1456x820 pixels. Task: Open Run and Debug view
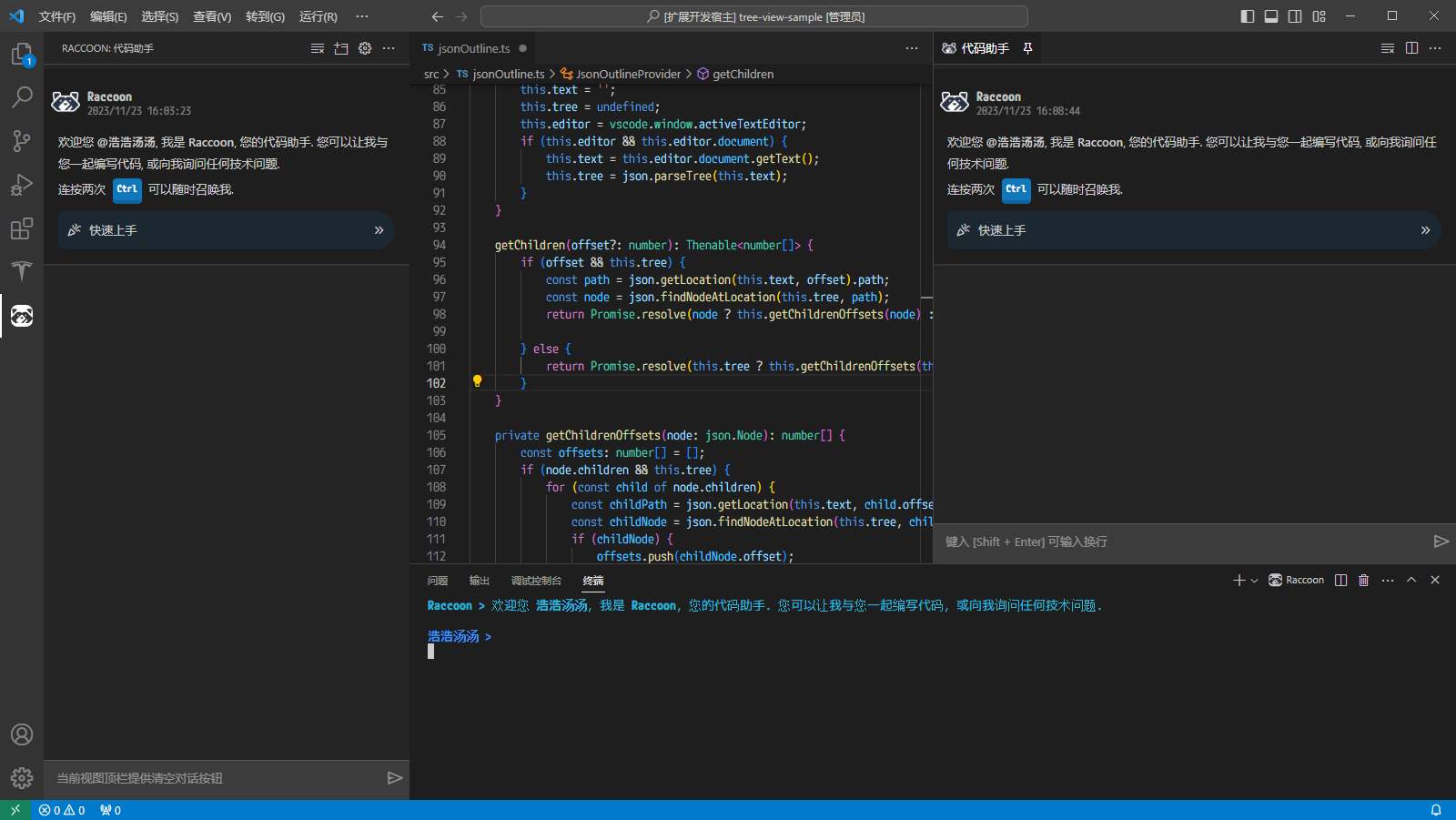pos(21,185)
